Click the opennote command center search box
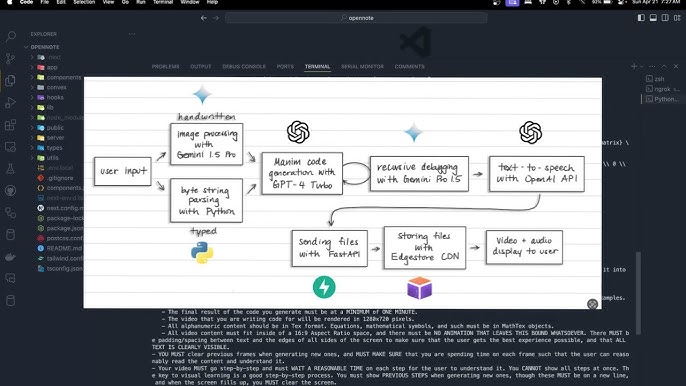The width and height of the screenshot is (686, 386). pyautogui.click(x=356, y=18)
